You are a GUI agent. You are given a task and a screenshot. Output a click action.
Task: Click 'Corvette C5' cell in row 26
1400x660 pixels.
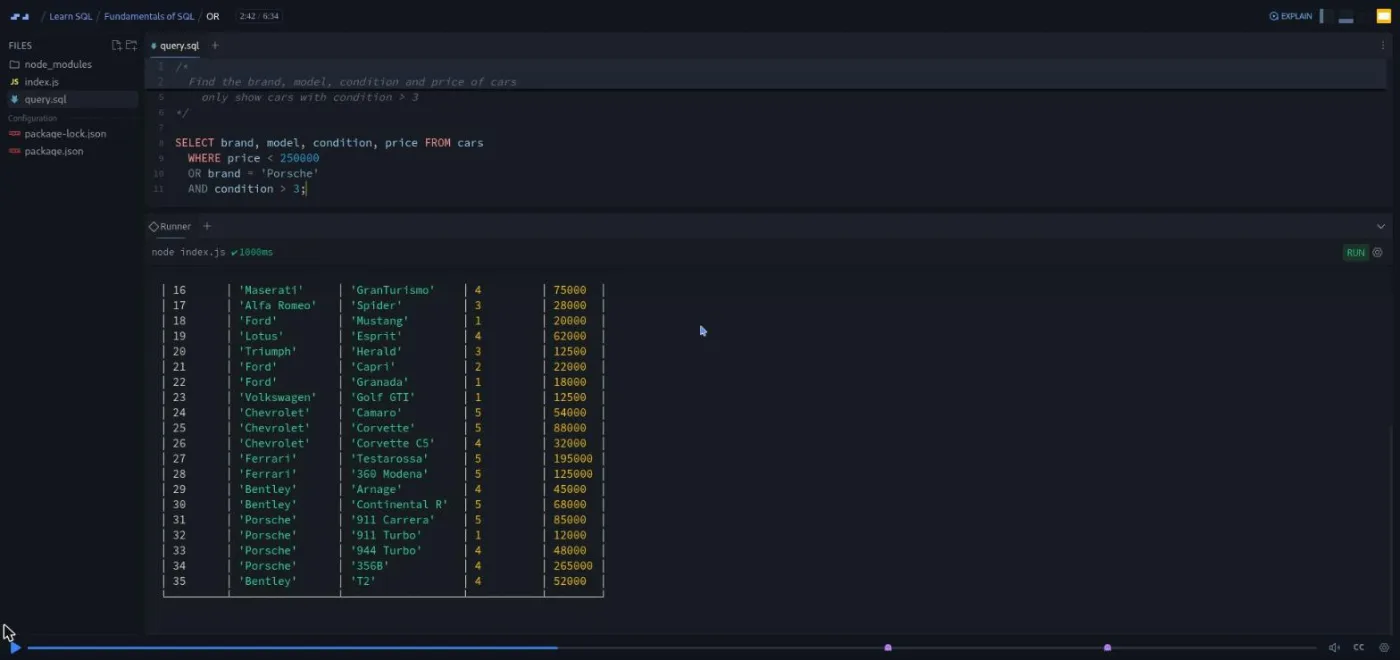[392, 443]
